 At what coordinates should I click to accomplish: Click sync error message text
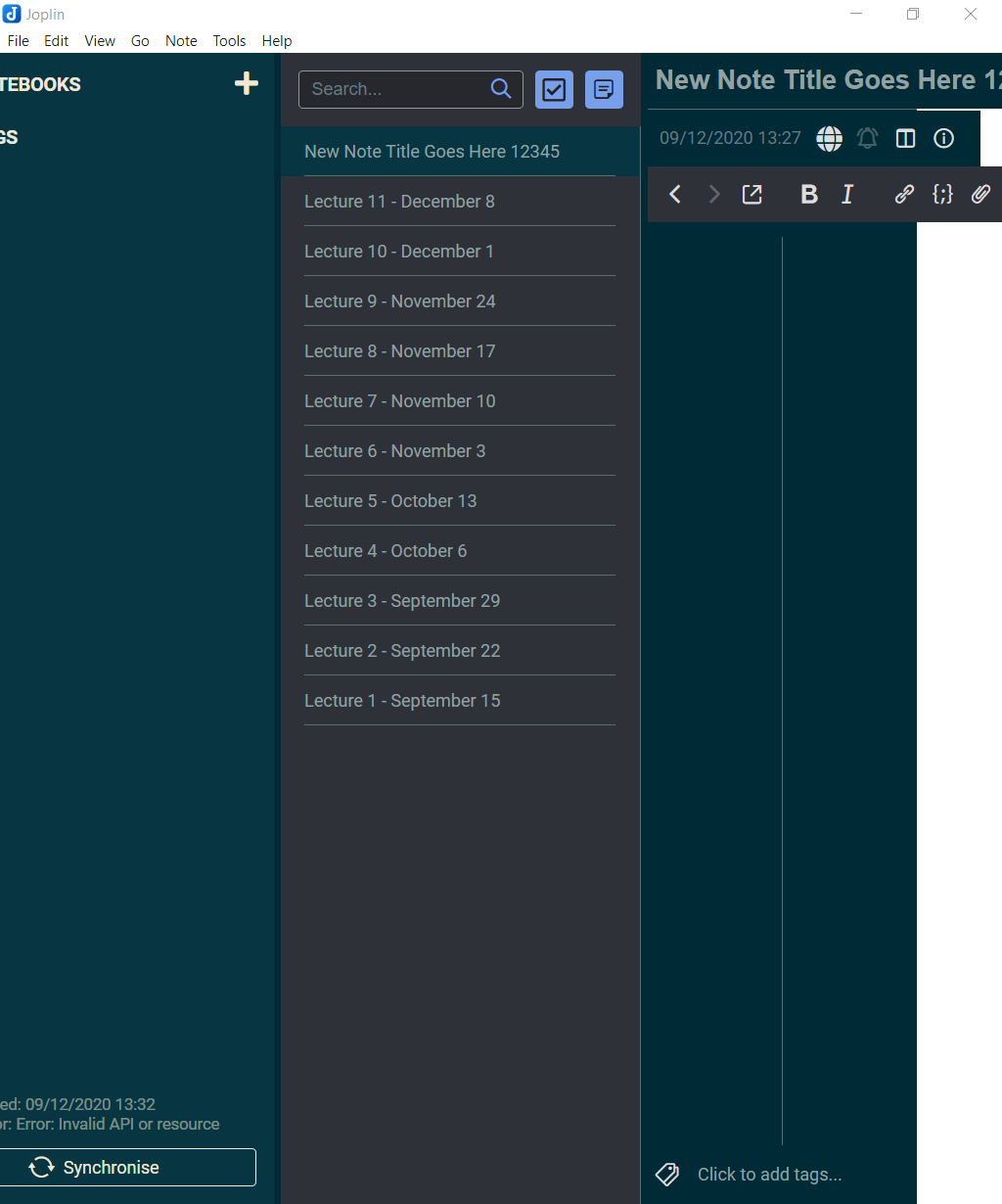(x=110, y=1125)
